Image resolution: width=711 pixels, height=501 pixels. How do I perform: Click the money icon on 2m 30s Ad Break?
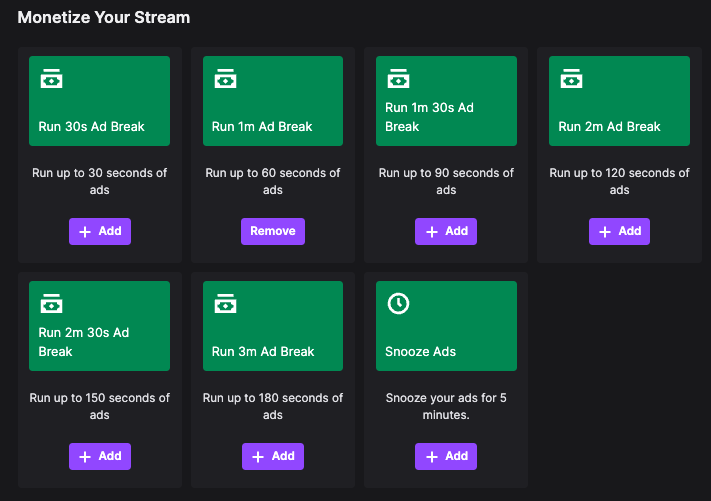[51, 304]
